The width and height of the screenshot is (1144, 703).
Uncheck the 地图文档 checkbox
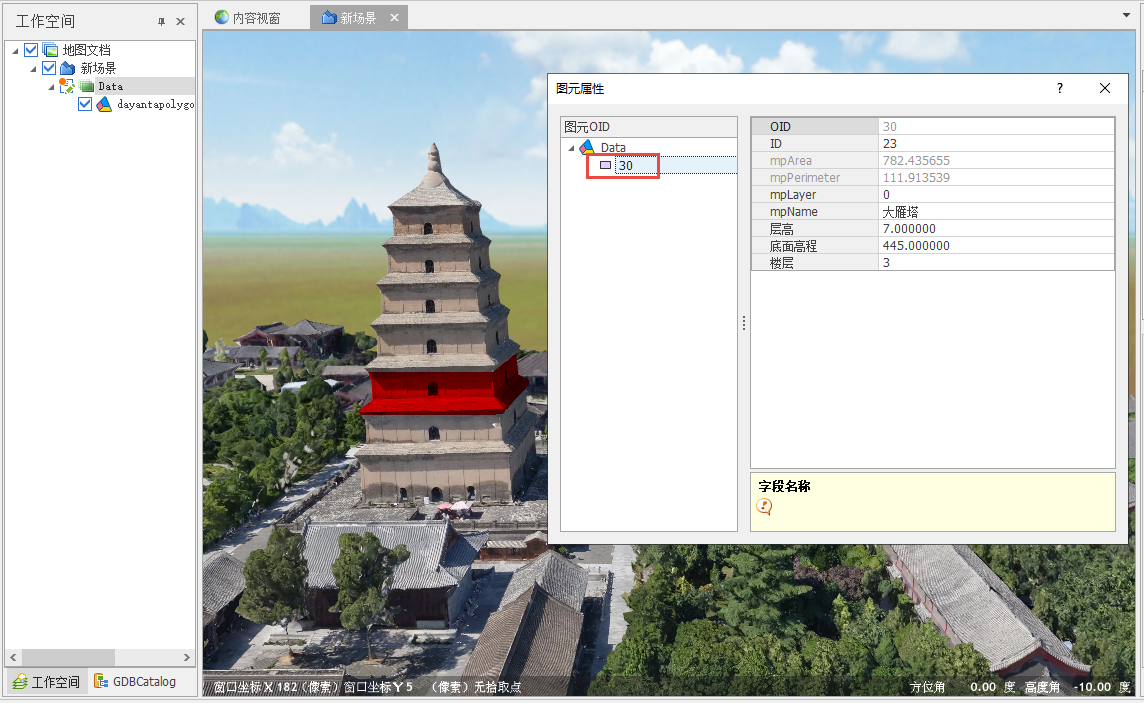pos(31,50)
